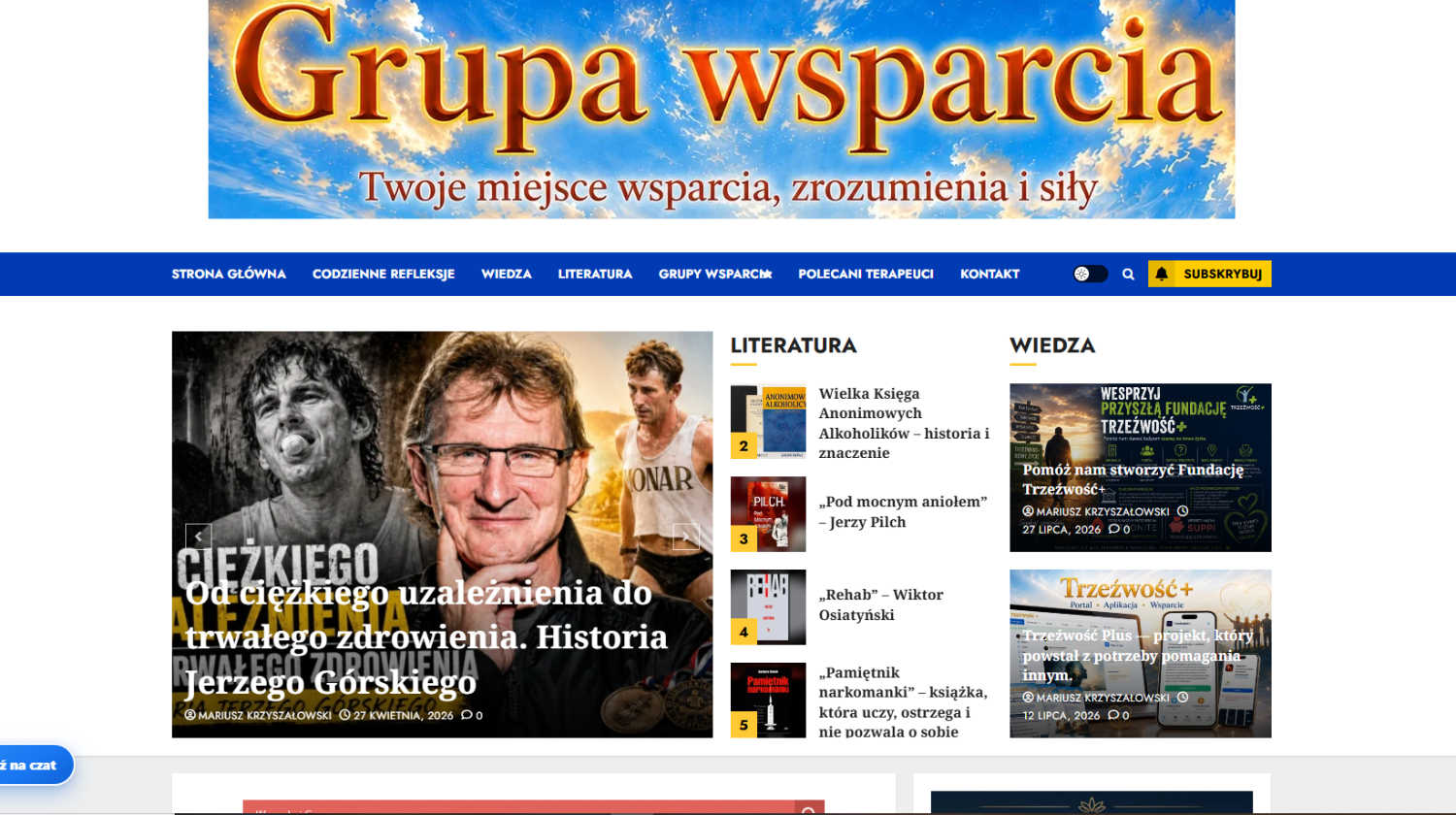Show next slide in featured slider

(x=686, y=537)
